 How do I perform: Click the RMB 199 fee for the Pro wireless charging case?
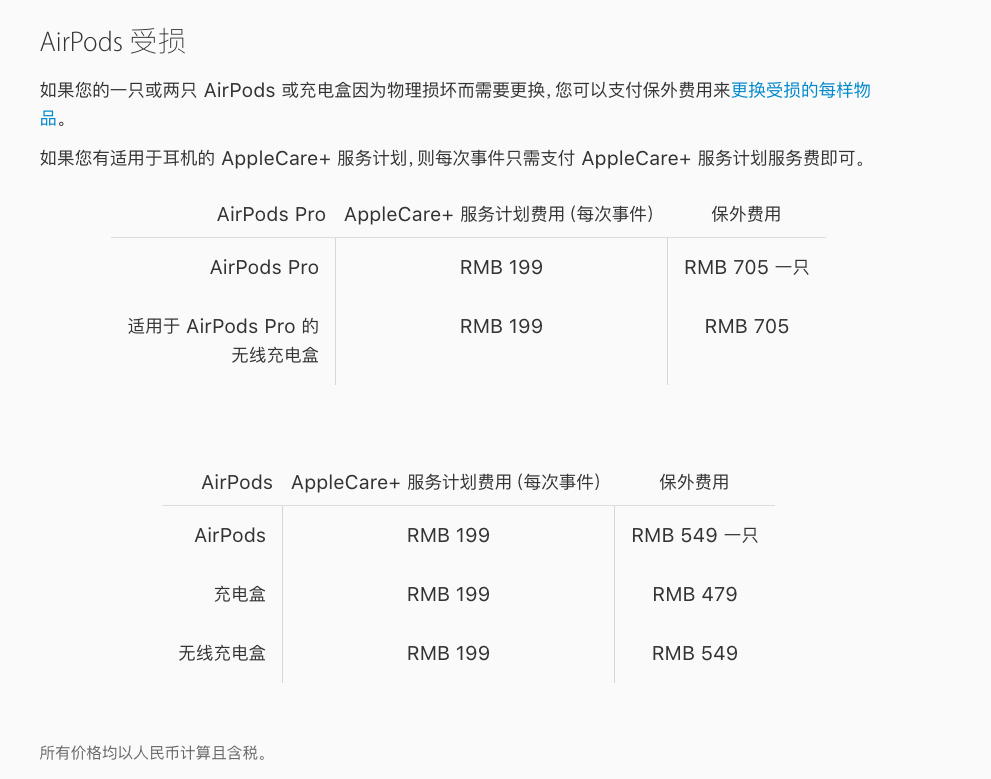[x=501, y=326]
